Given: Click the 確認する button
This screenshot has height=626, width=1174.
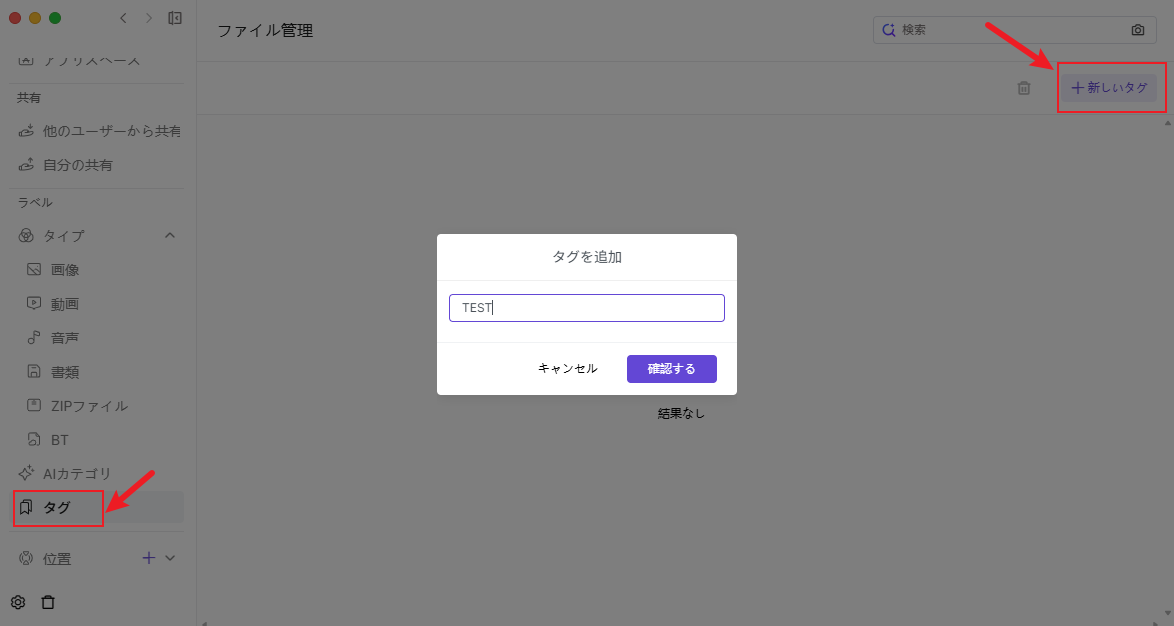Looking at the screenshot, I should (671, 368).
